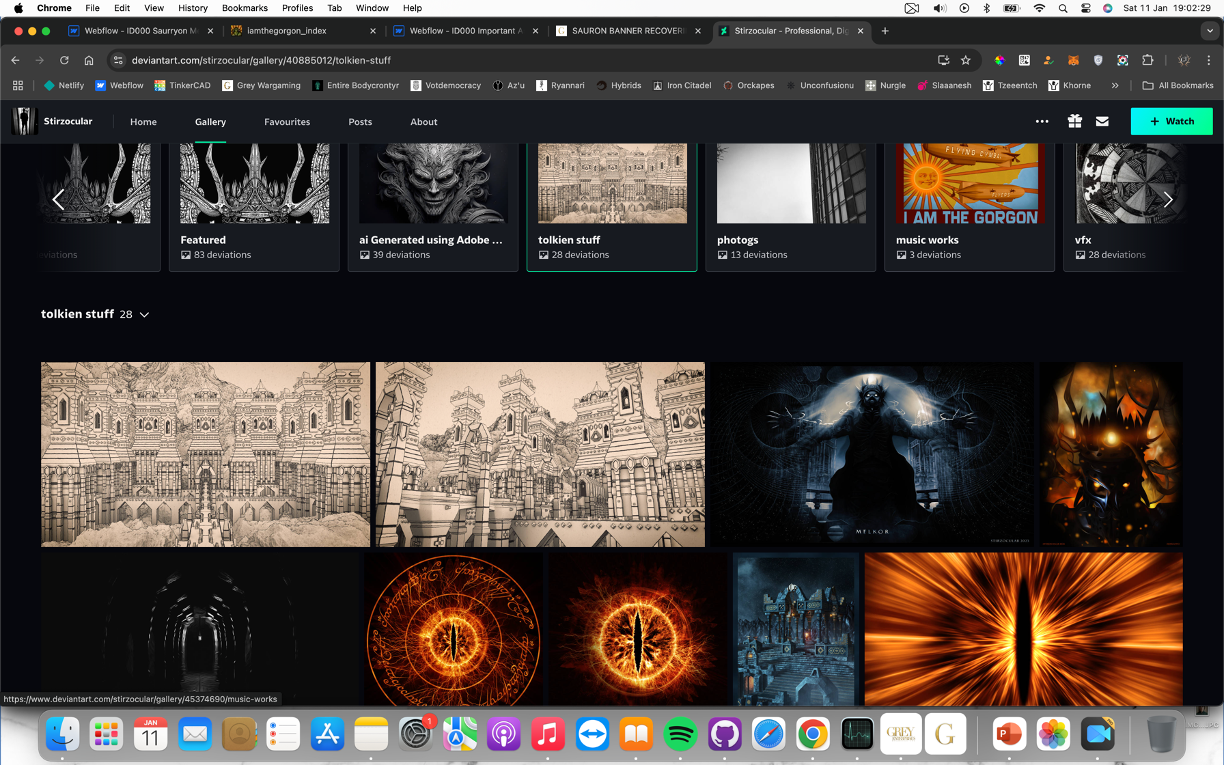Open the ai Generated using Adobe folder
The image size is (1224, 766).
[x=433, y=206]
